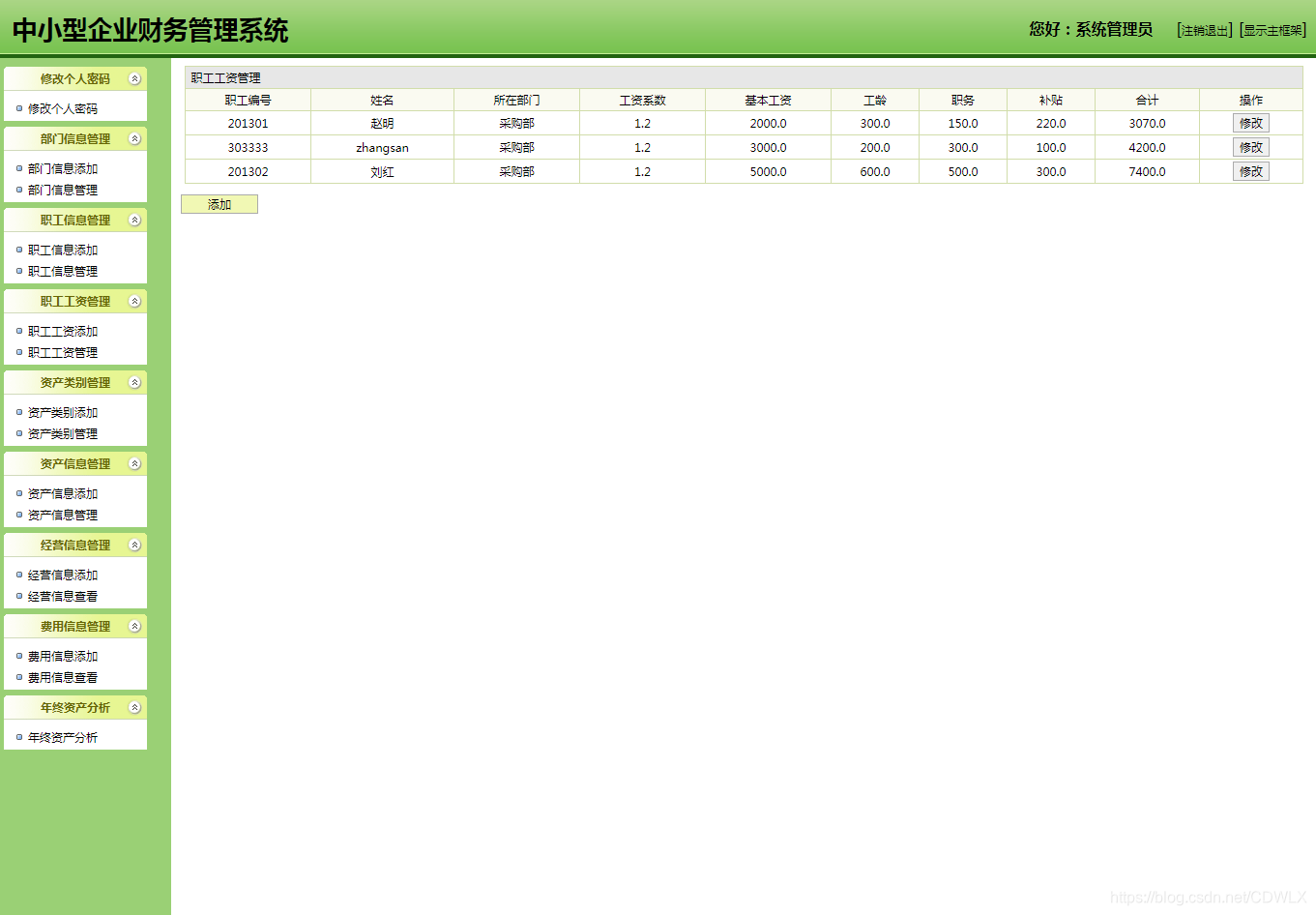Image resolution: width=1316 pixels, height=915 pixels.
Task: Click the 工资系数 column header
Action: tap(643, 101)
